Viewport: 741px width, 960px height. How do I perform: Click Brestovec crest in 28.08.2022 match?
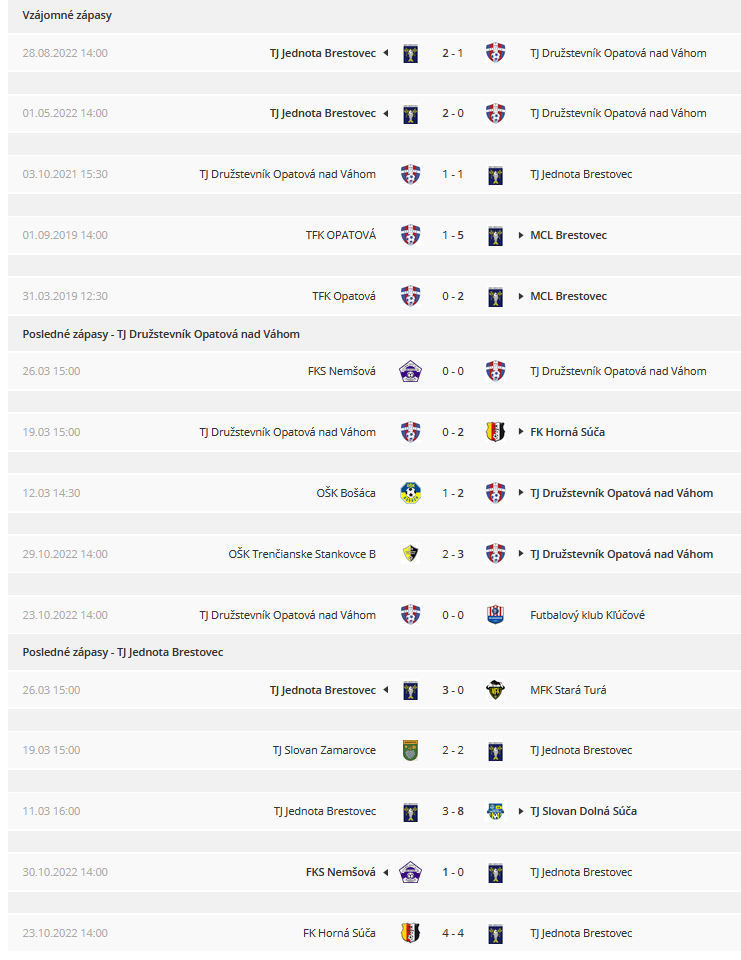(410, 53)
